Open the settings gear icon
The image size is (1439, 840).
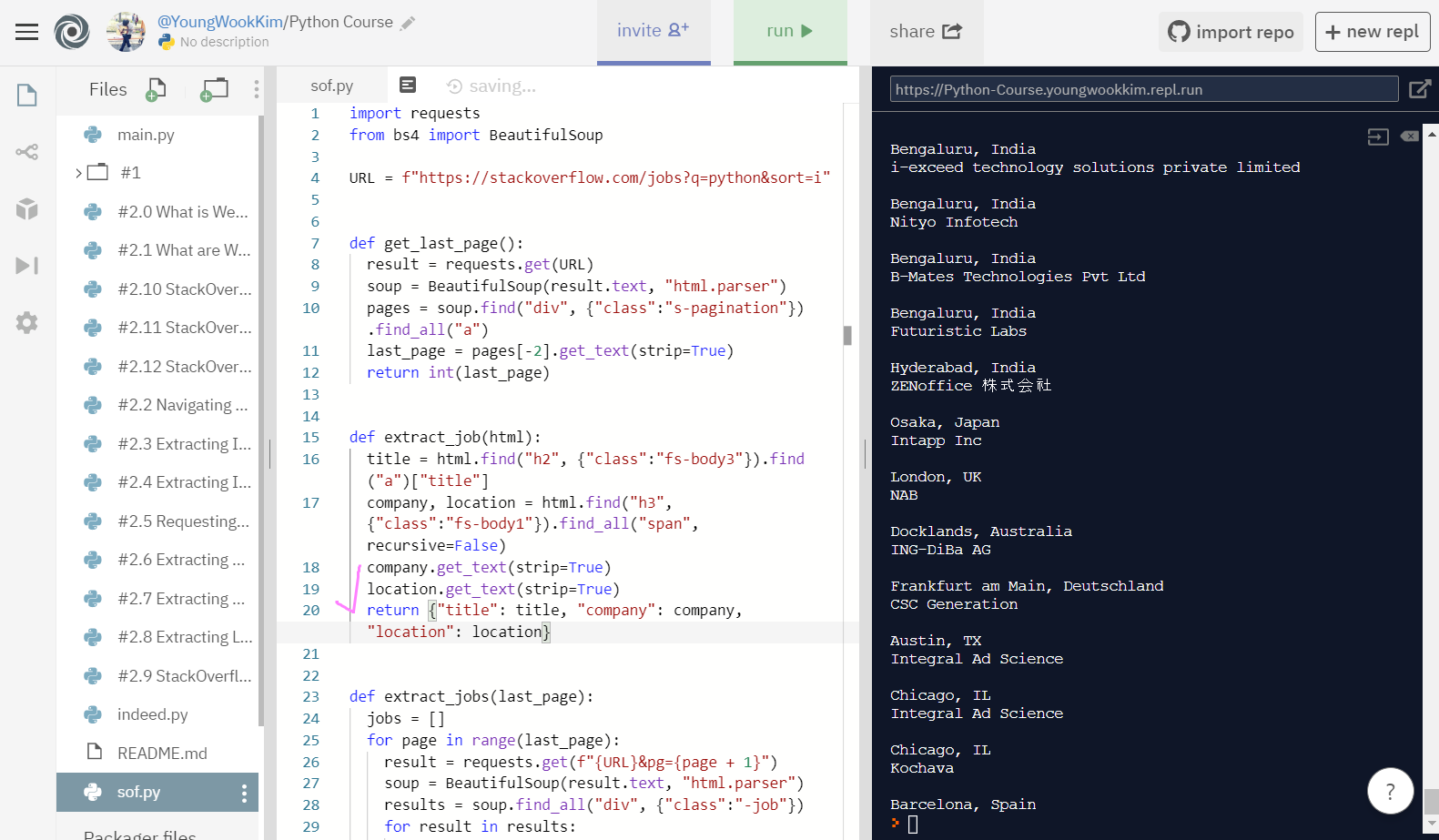pos(27,322)
